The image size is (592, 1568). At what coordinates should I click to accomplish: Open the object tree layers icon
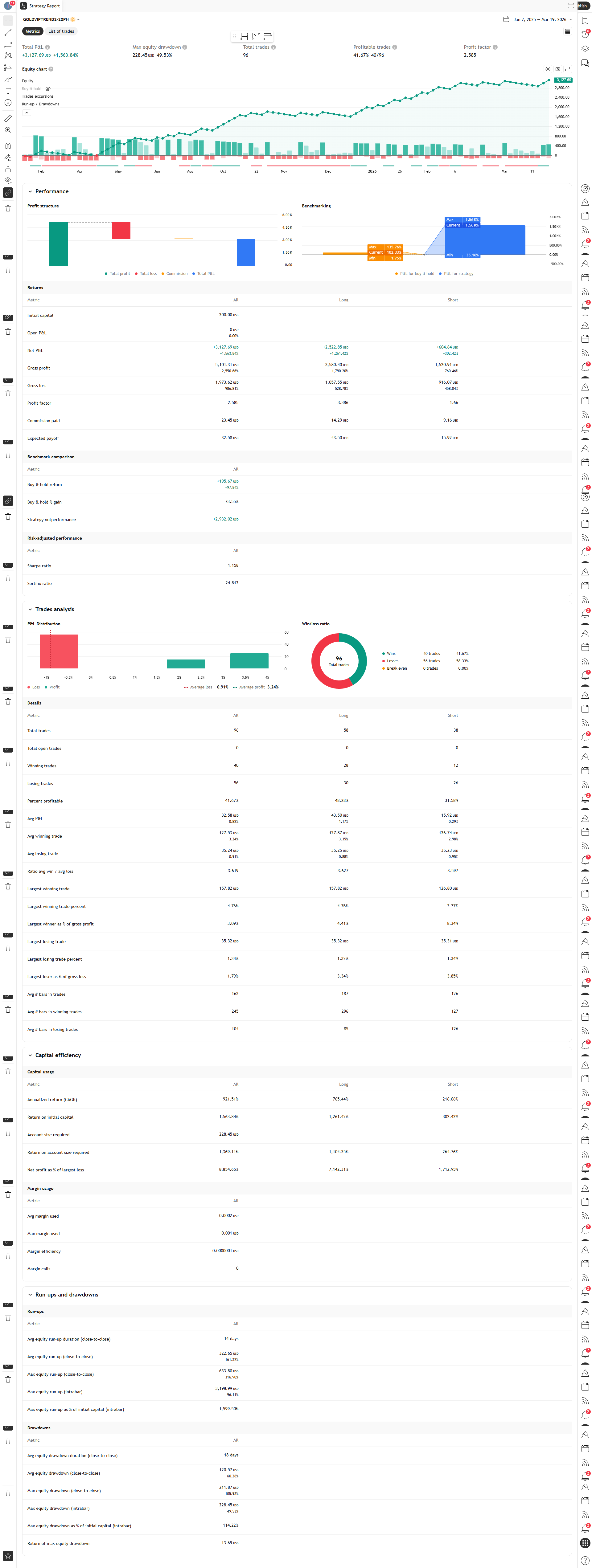[x=585, y=49]
